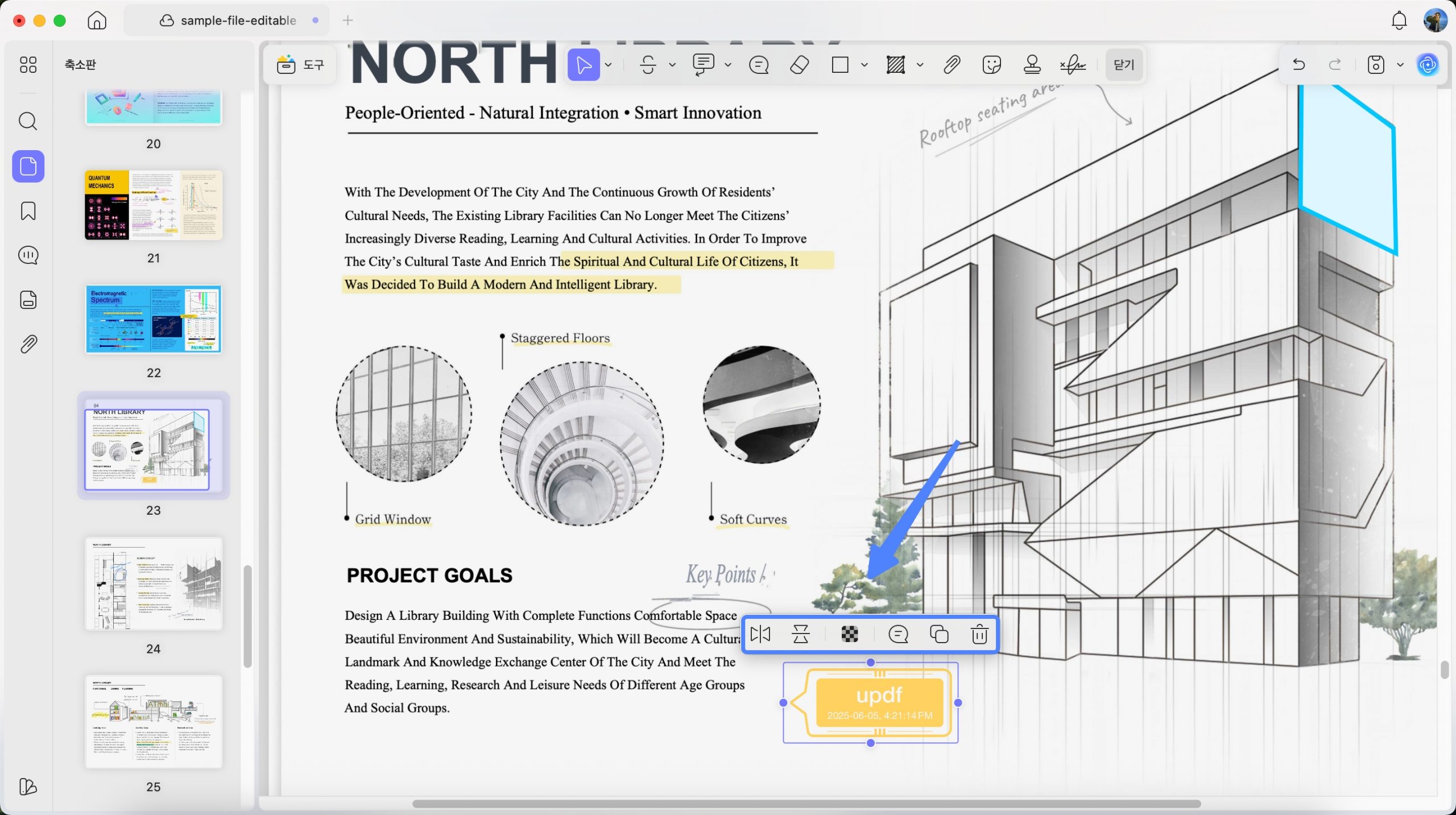This screenshot has height=815, width=1456.
Task: Select the attachment paperclip tool
Action: [952, 65]
